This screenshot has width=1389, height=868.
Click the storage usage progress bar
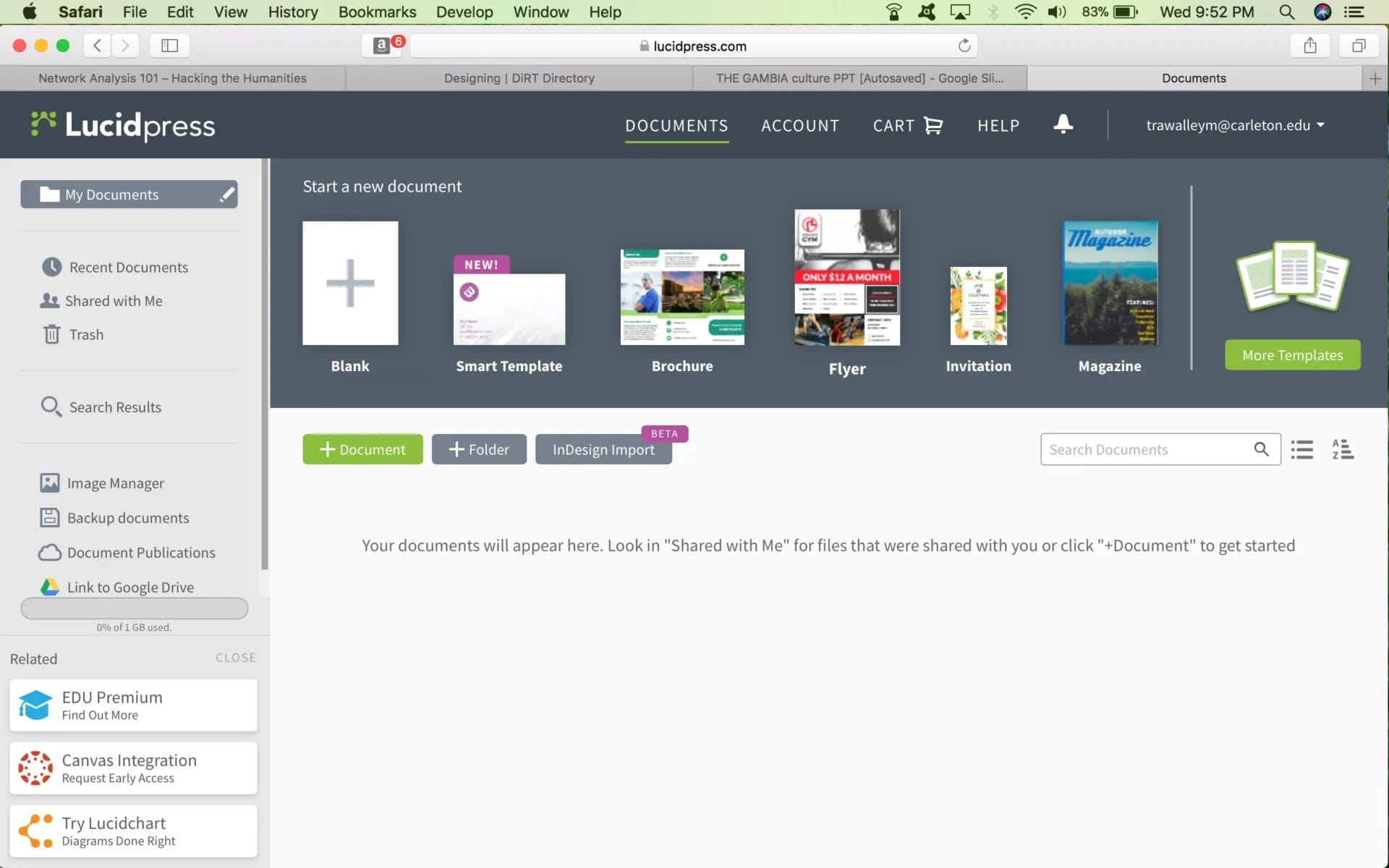point(134,608)
